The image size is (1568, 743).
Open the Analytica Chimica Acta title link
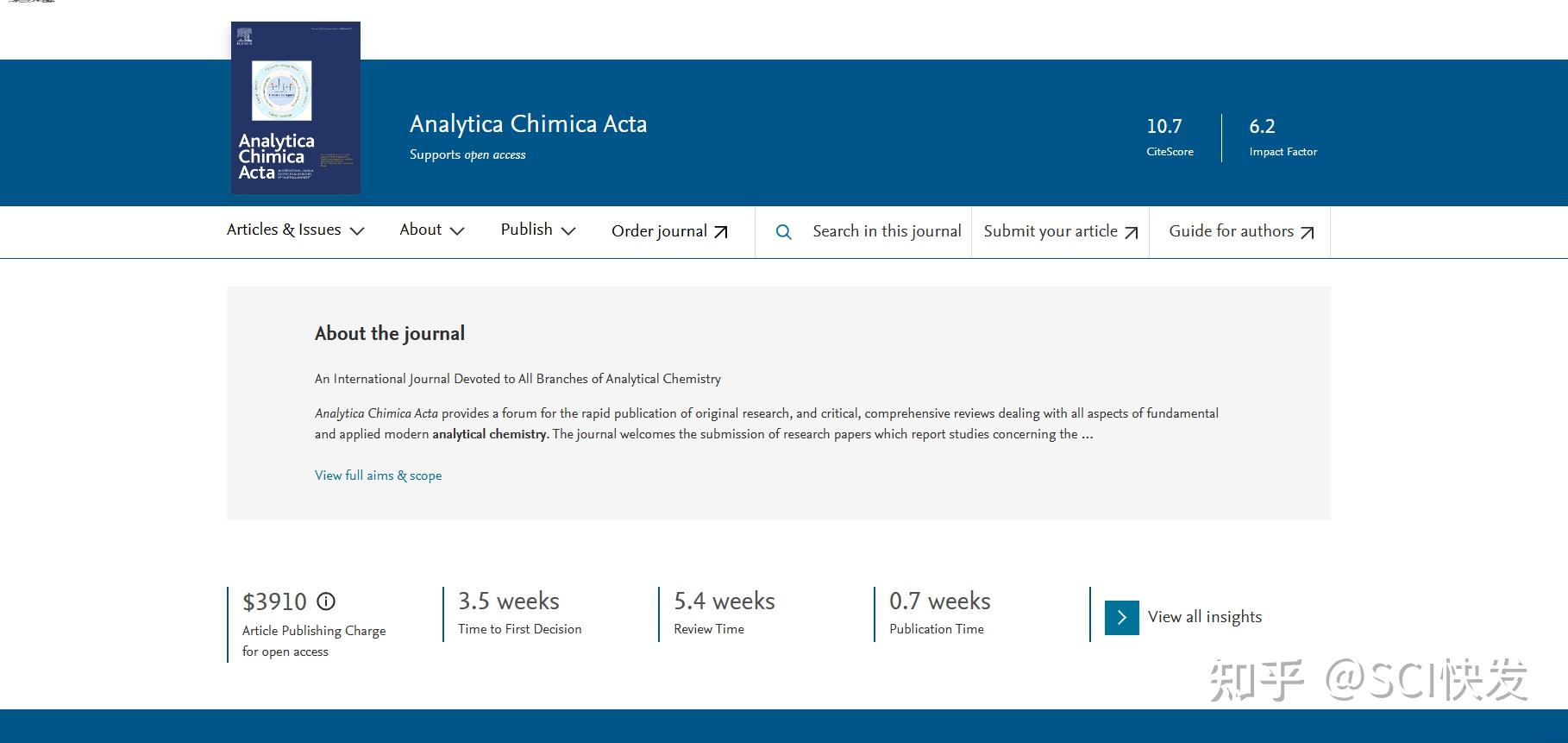(528, 124)
